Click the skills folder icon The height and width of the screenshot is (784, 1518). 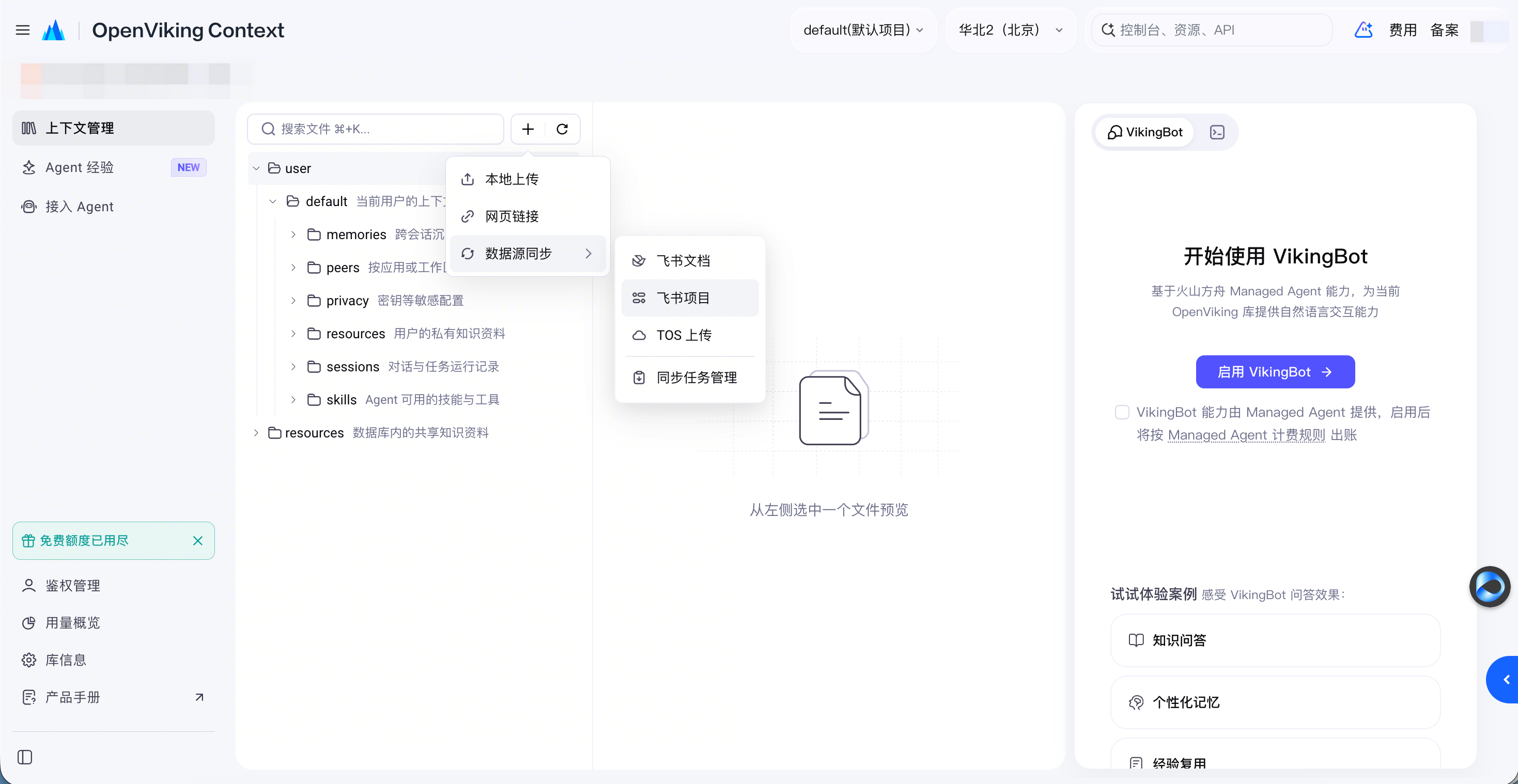314,400
